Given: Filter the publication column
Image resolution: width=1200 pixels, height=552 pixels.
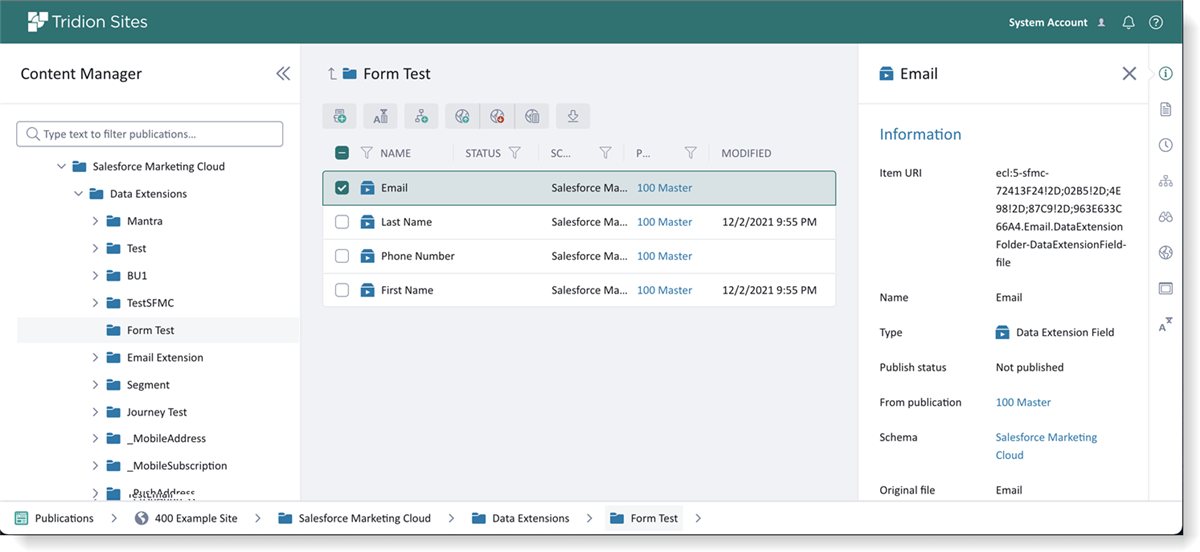Looking at the screenshot, I should tap(690, 153).
